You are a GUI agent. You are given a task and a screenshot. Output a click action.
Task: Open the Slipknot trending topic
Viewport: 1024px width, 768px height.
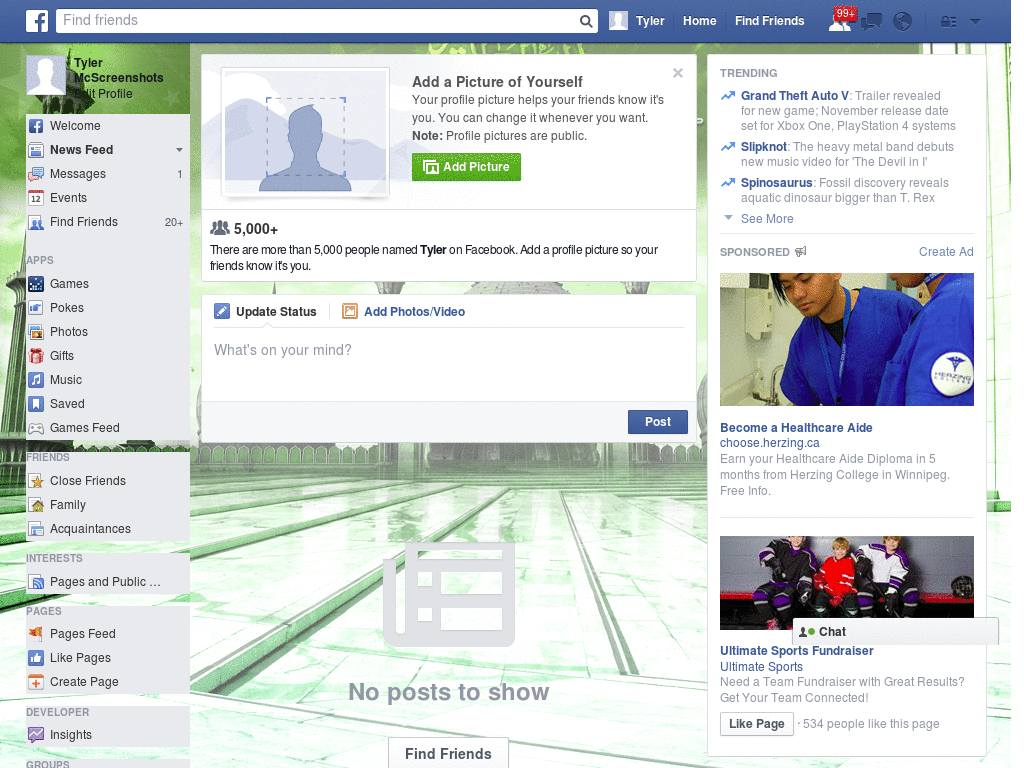763,147
